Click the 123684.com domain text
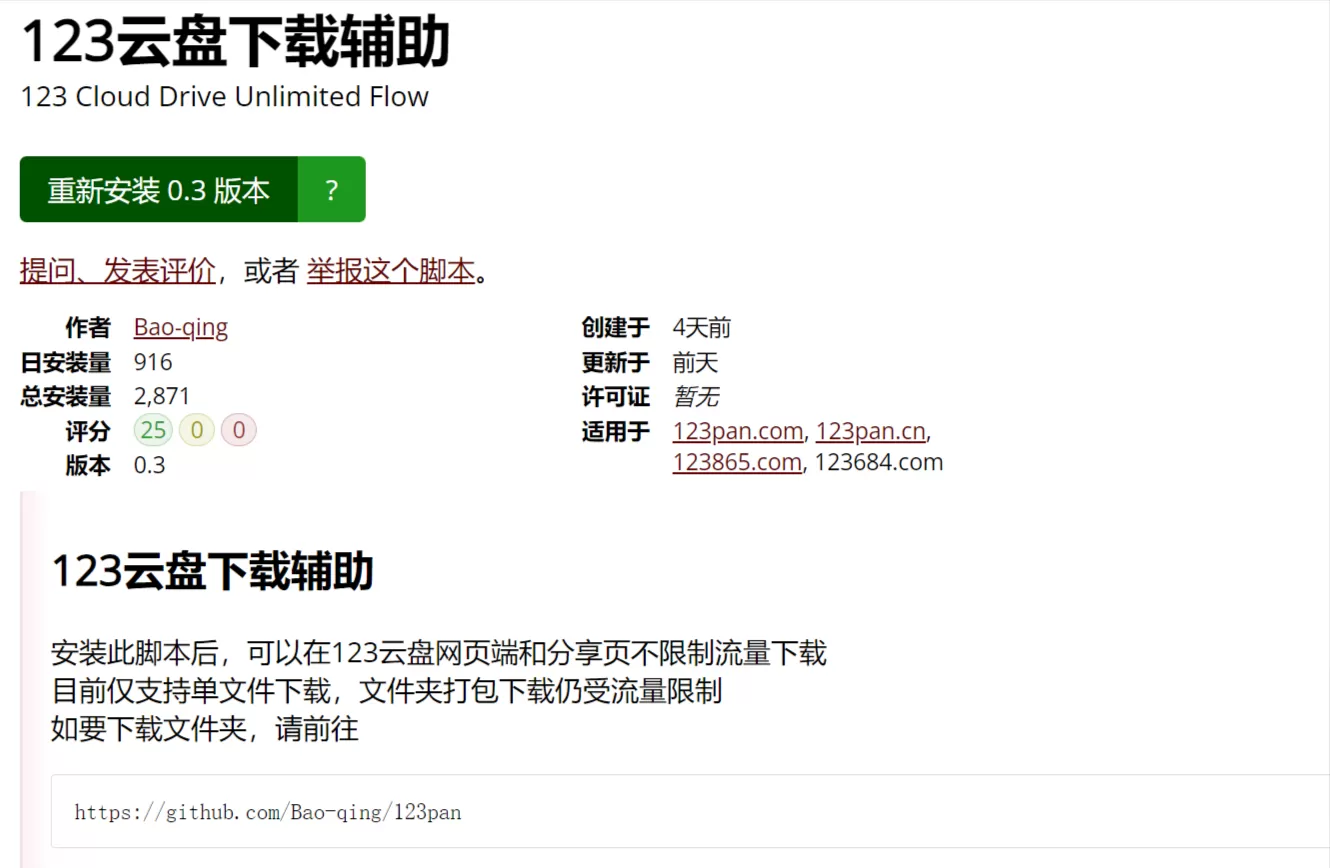Viewport: 1330px width, 868px height. tap(879, 462)
